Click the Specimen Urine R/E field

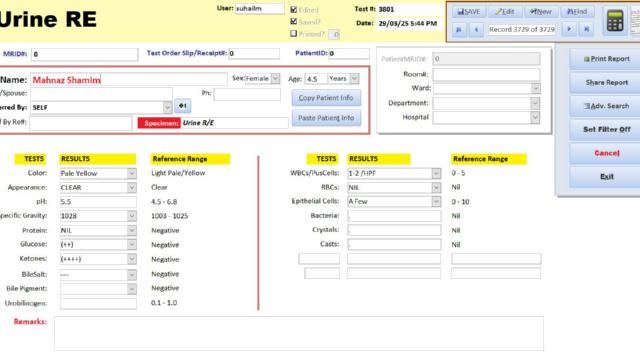point(234,123)
